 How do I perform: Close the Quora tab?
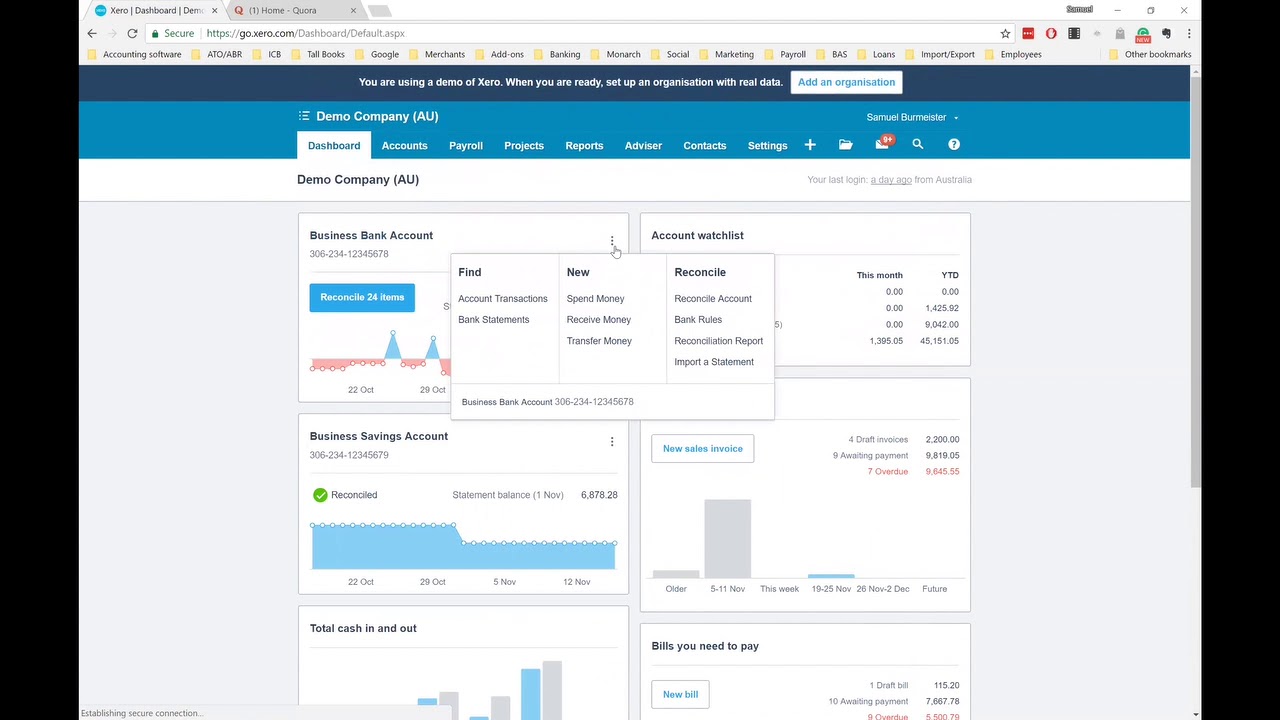coord(353,10)
